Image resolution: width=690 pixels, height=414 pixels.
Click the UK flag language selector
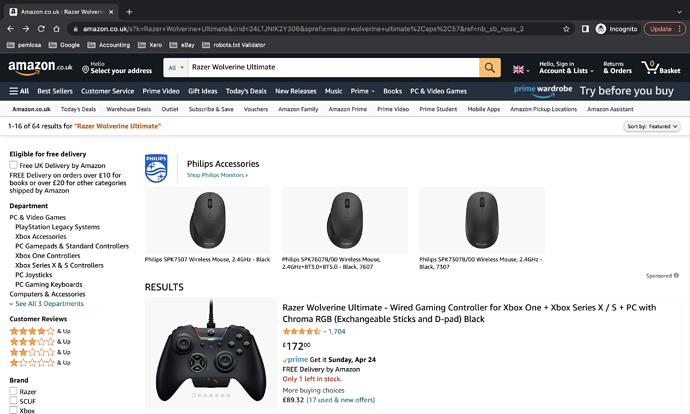520,69
